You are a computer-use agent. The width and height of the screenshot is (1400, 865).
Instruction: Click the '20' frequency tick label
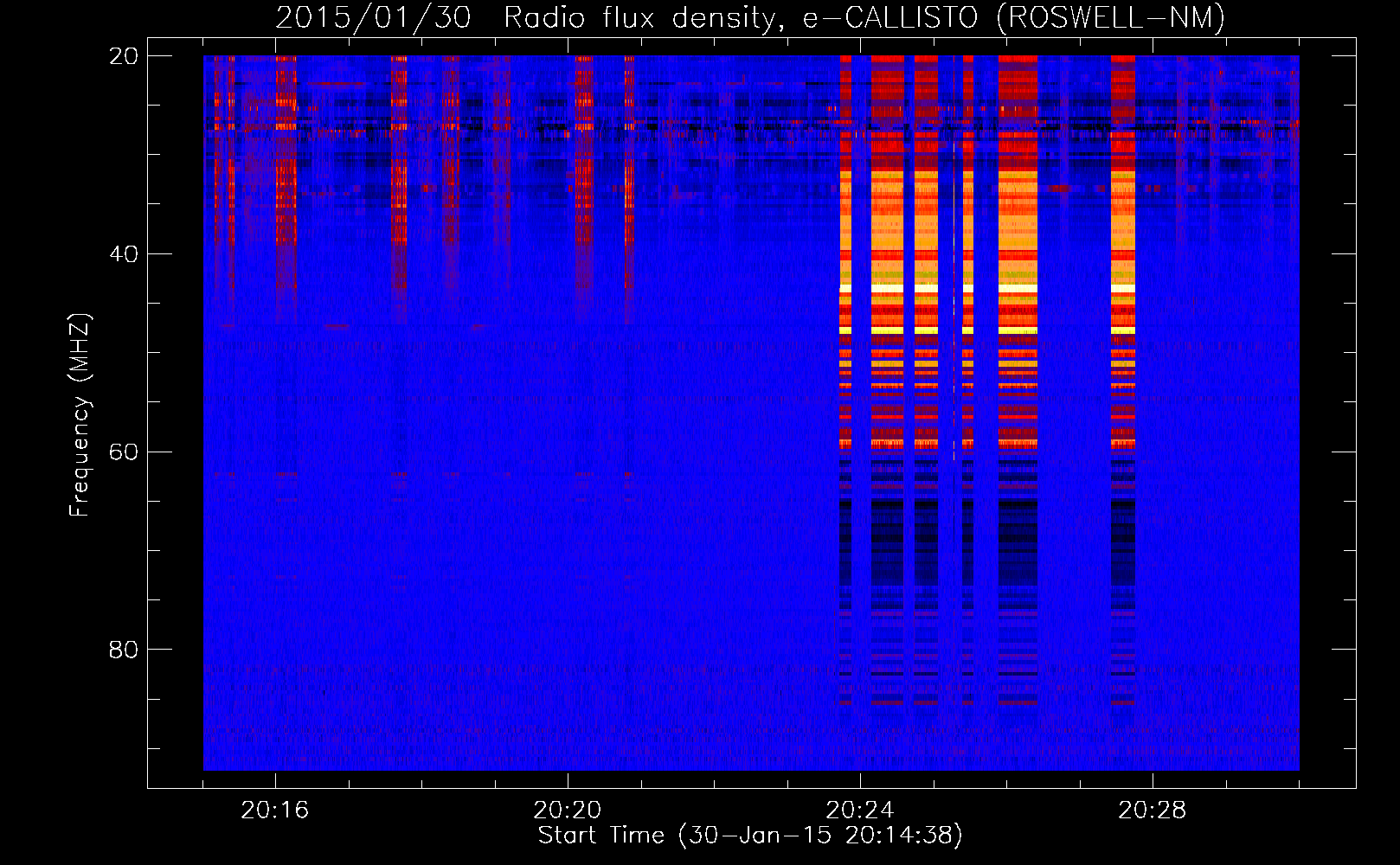tap(123, 56)
